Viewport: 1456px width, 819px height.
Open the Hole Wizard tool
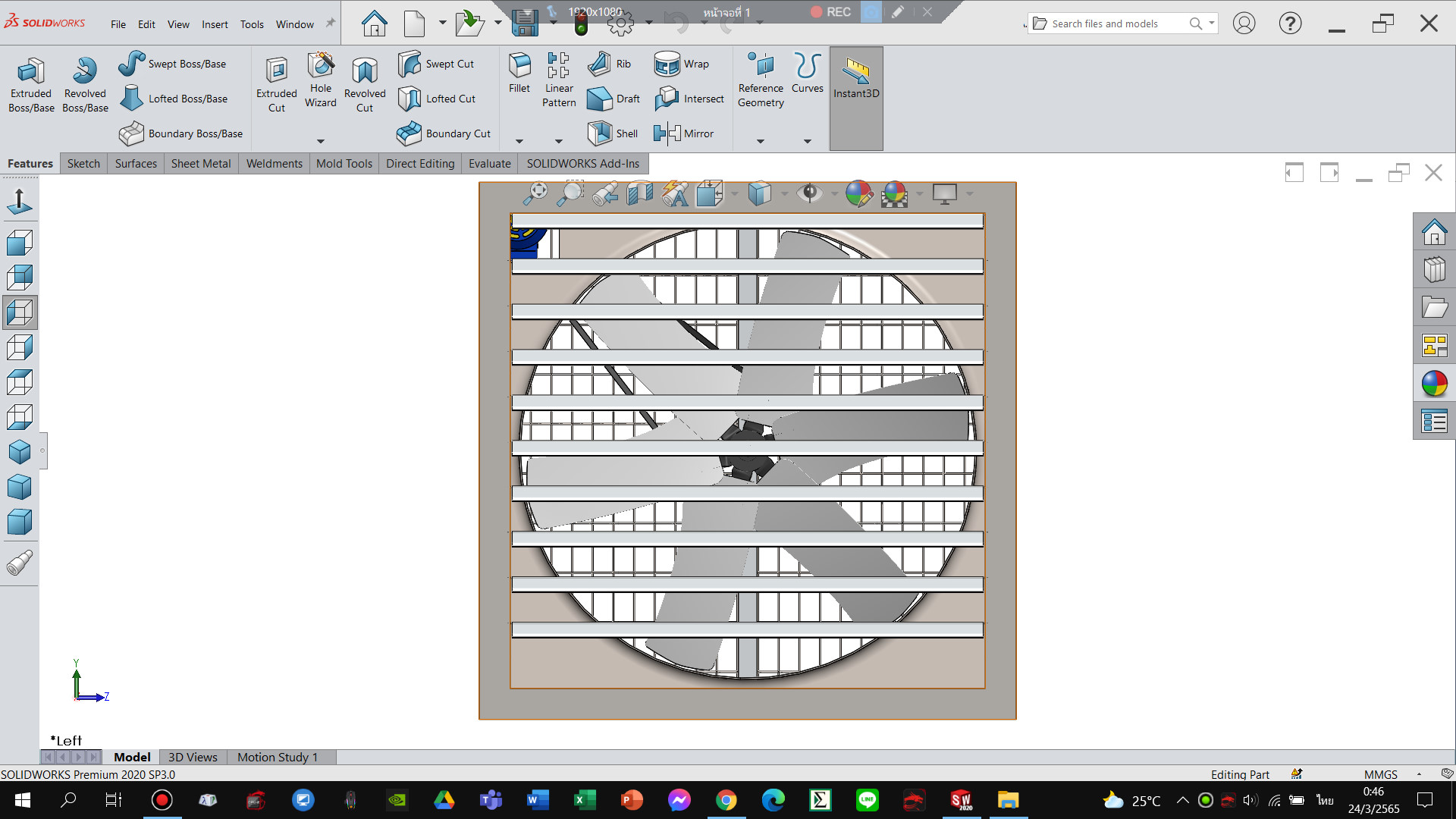pos(321,80)
